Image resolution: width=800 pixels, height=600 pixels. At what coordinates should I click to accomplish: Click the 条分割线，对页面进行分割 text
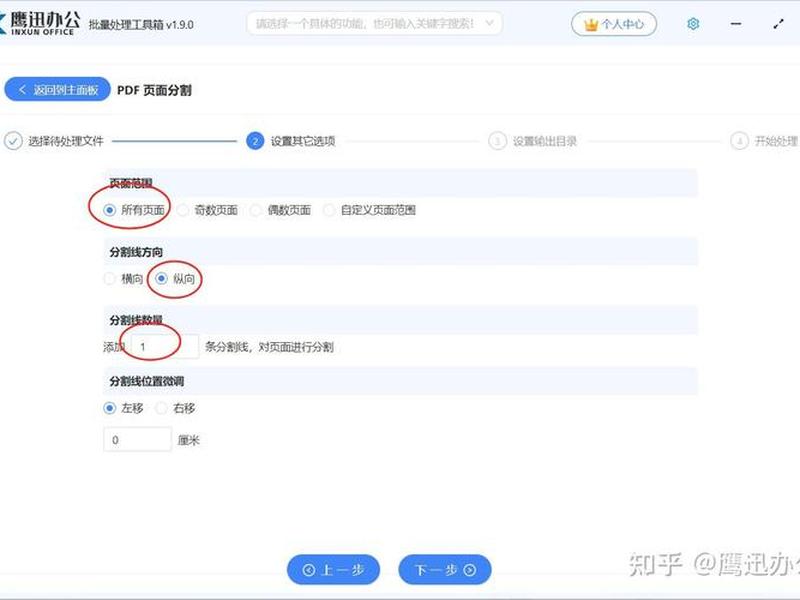tap(269, 347)
